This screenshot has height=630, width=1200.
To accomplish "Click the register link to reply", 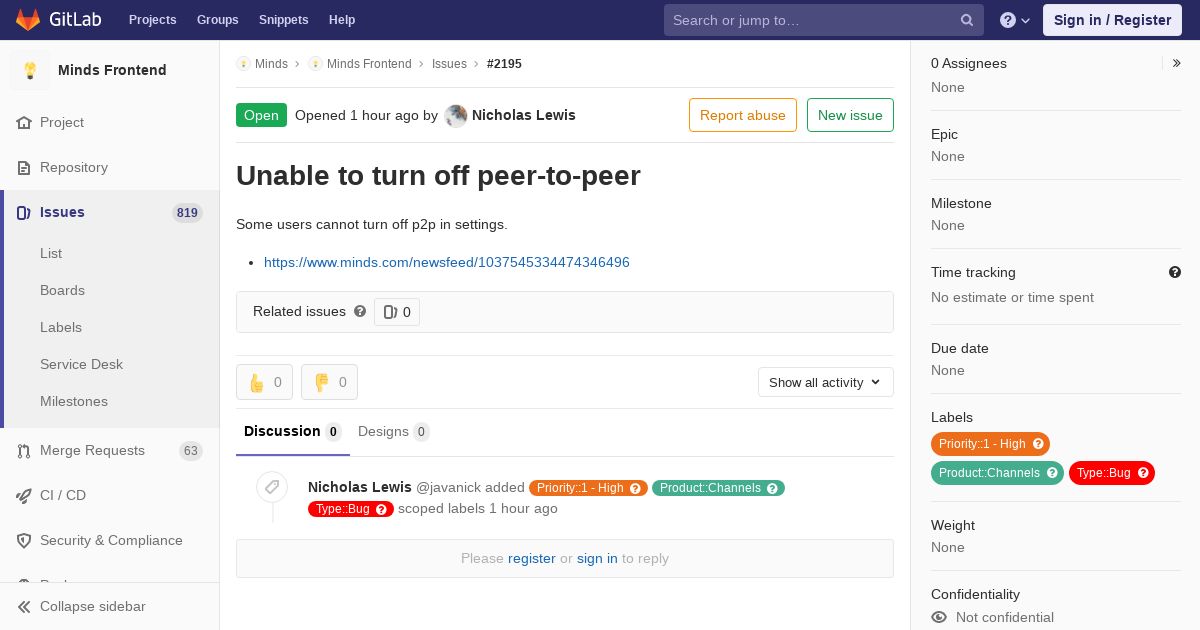I will tap(531, 558).
